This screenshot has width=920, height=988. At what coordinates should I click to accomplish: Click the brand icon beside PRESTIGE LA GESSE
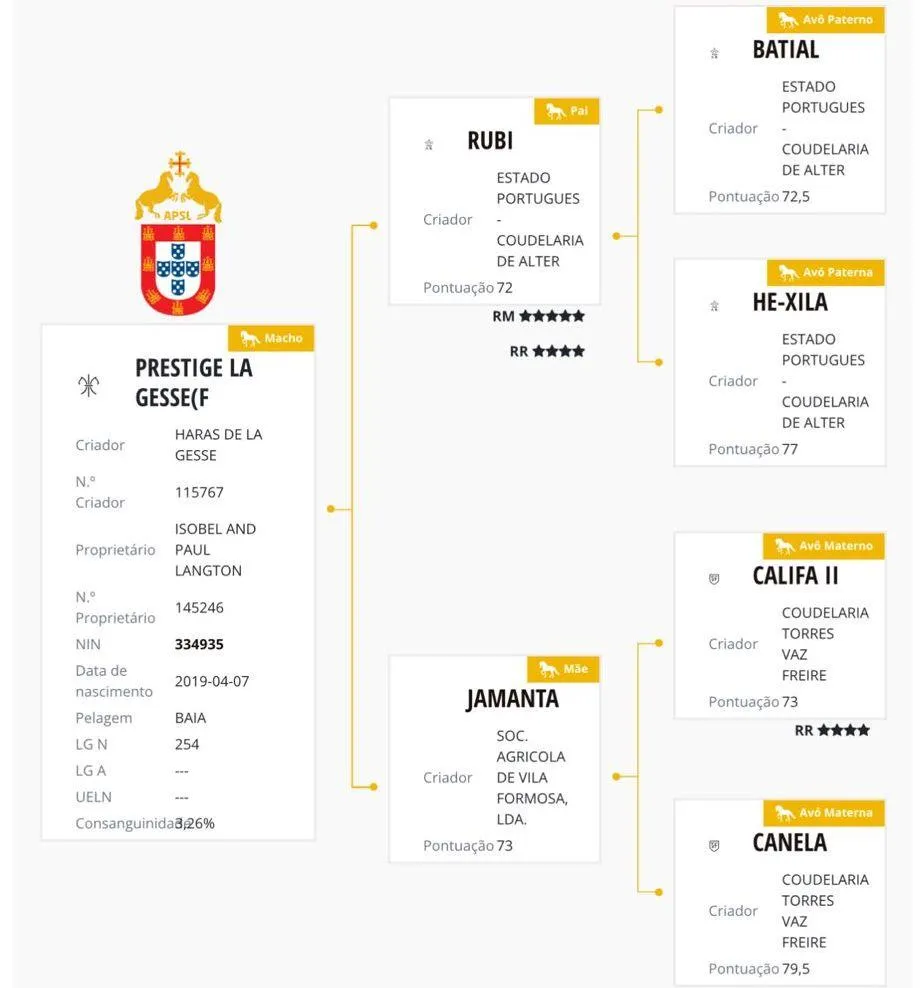point(88,385)
